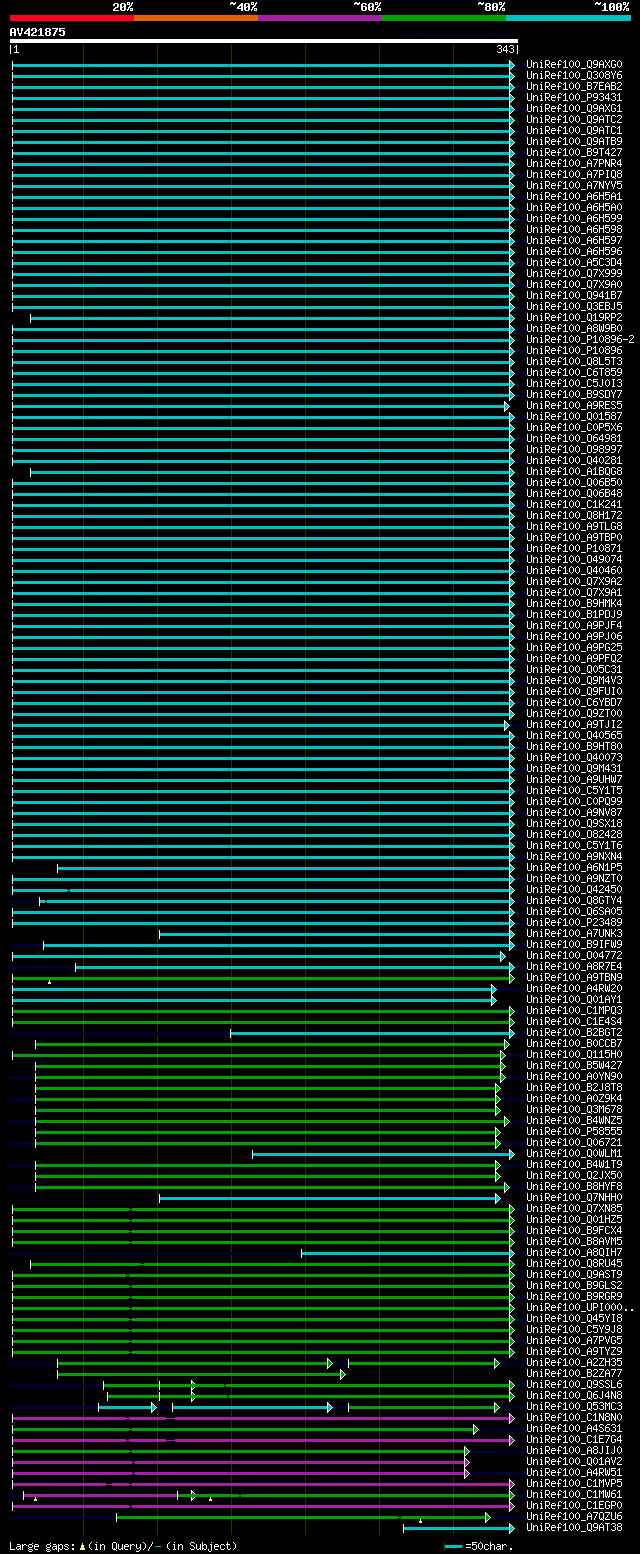Click label UniRef100_Q7X999
Screen dimensions: 640x1554
click(574, 274)
